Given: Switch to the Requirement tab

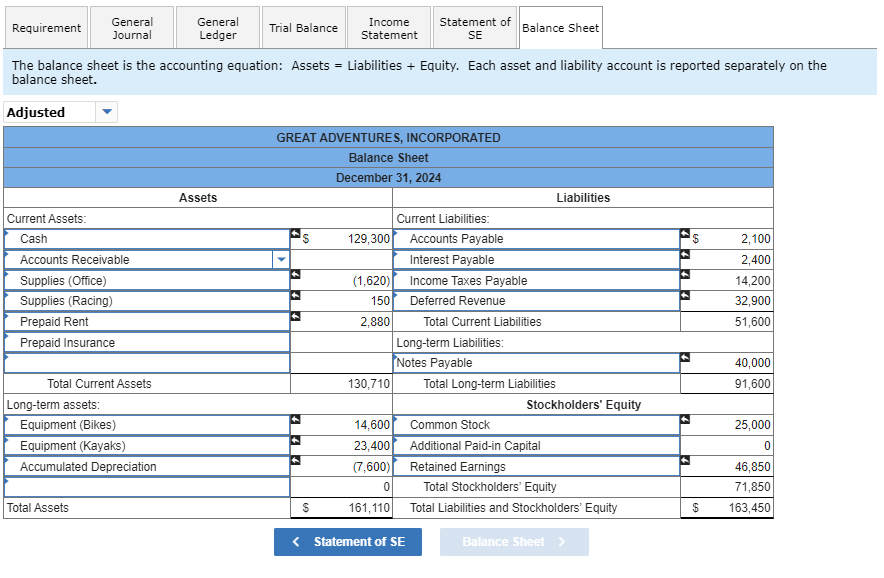Looking at the screenshot, I should click(x=46, y=27).
